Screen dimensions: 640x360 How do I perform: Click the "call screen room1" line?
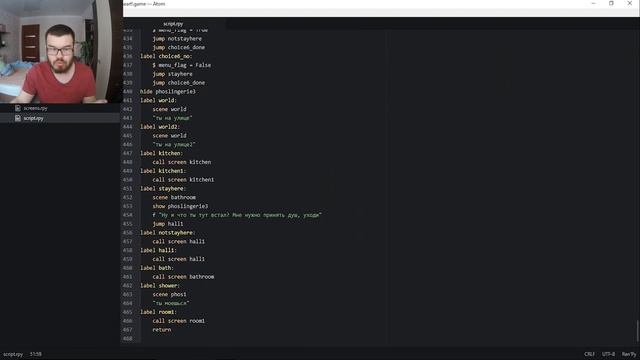pyautogui.click(x=179, y=321)
